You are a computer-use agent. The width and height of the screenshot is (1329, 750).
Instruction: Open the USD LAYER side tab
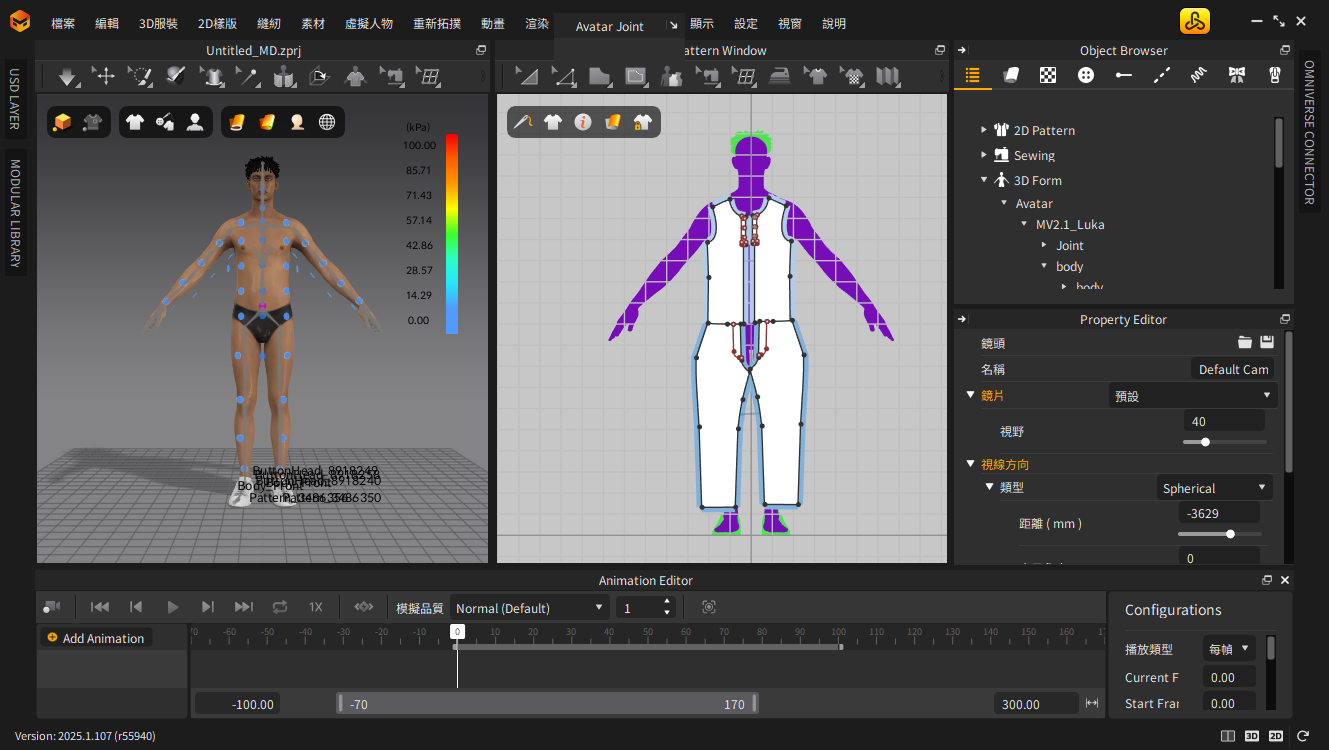(x=15, y=99)
